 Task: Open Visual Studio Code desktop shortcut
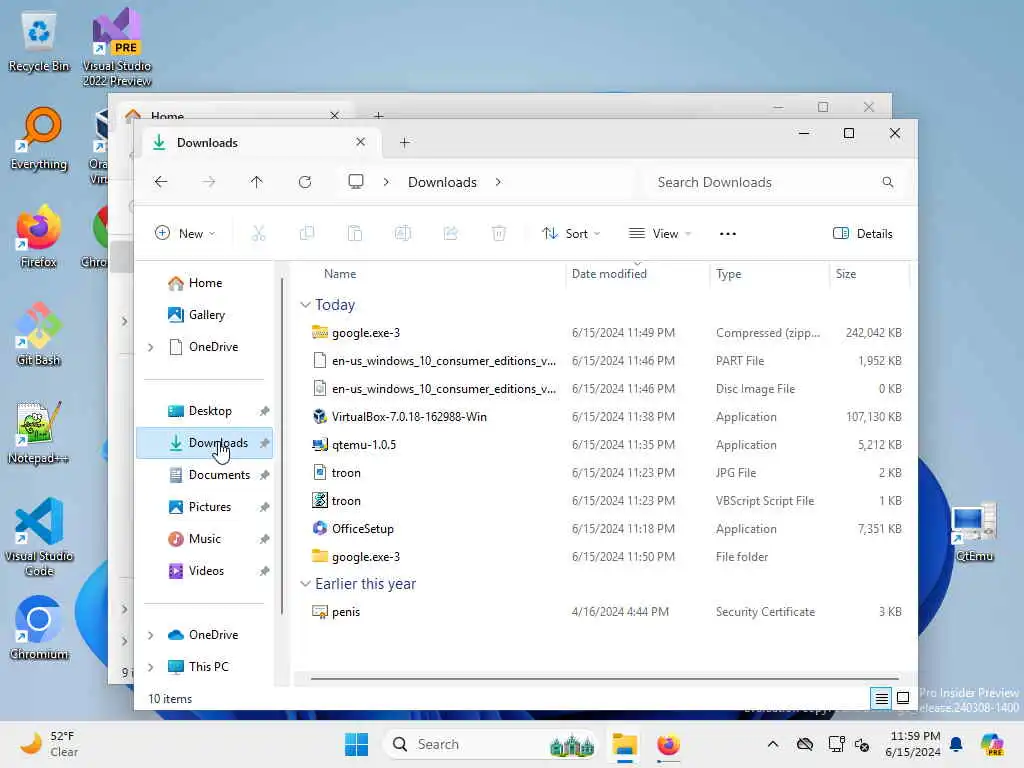pos(39,537)
